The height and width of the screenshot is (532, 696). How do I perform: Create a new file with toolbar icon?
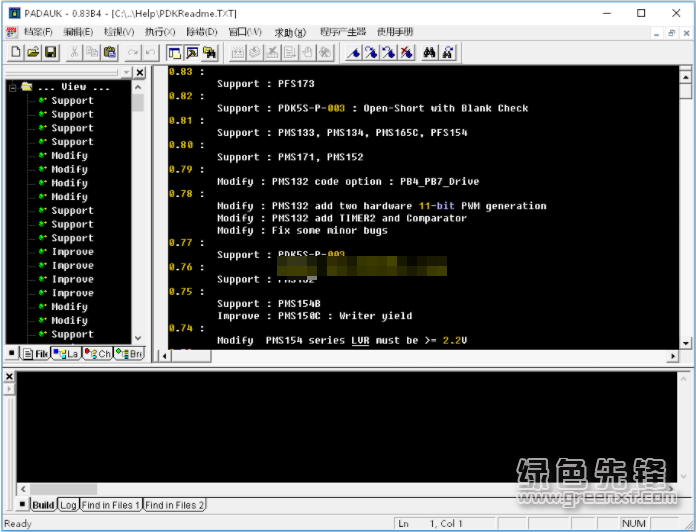pos(16,52)
